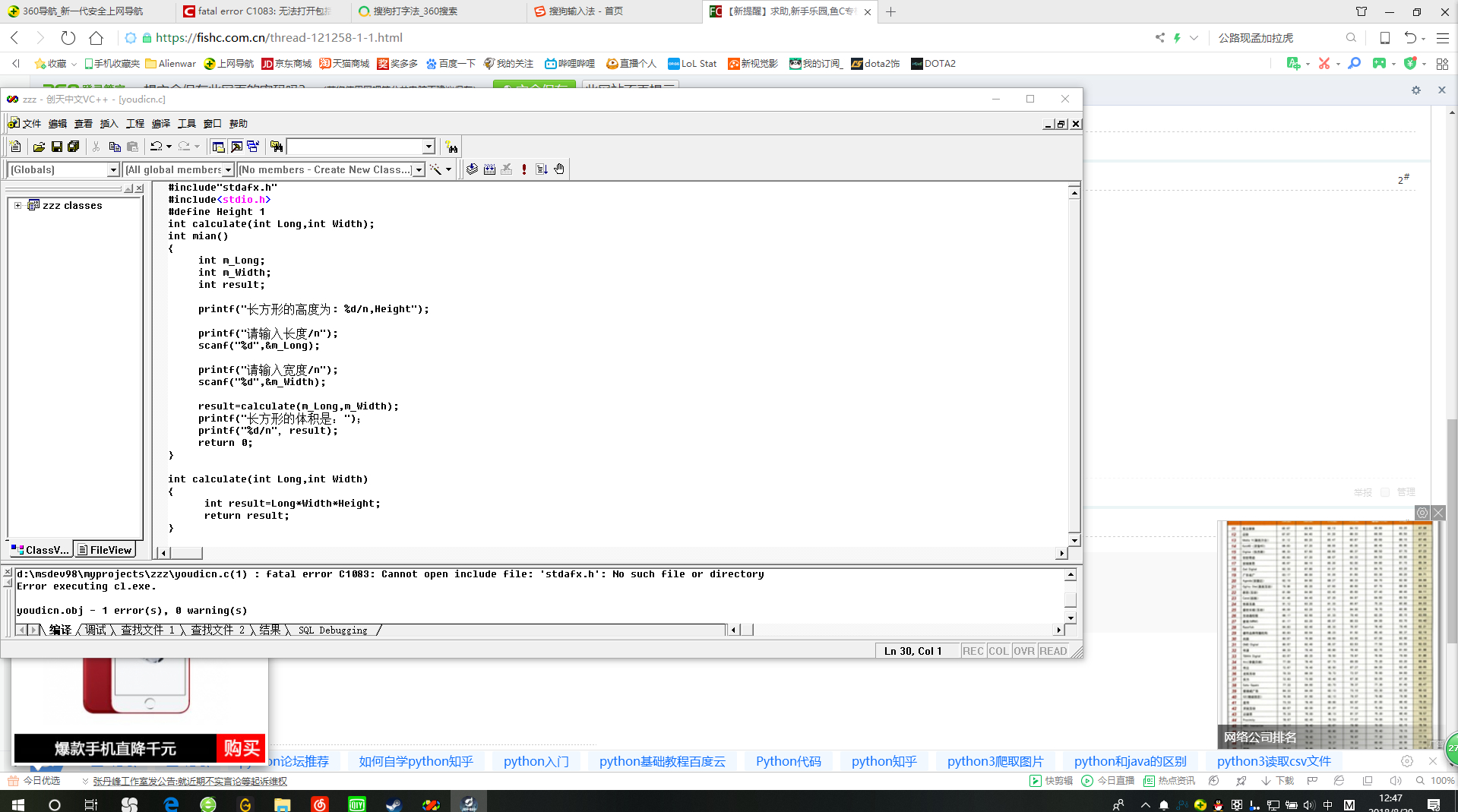The width and height of the screenshot is (1458, 812).
Task: Open the Window List icon
Action: [x=253, y=147]
